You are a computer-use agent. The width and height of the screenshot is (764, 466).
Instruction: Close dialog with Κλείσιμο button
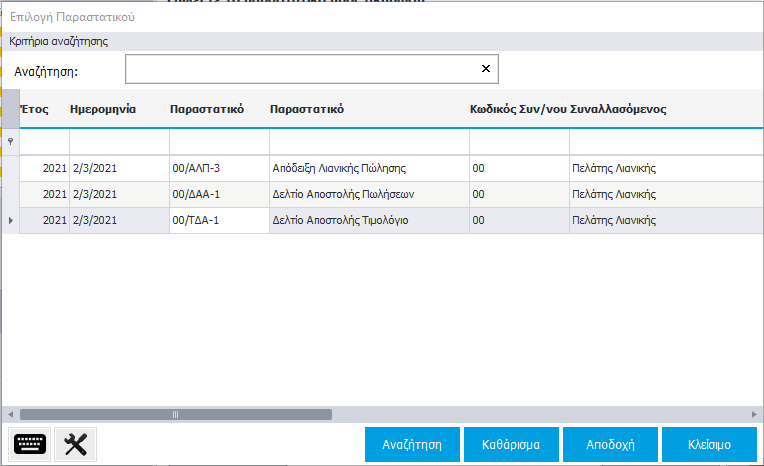point(708,445)
